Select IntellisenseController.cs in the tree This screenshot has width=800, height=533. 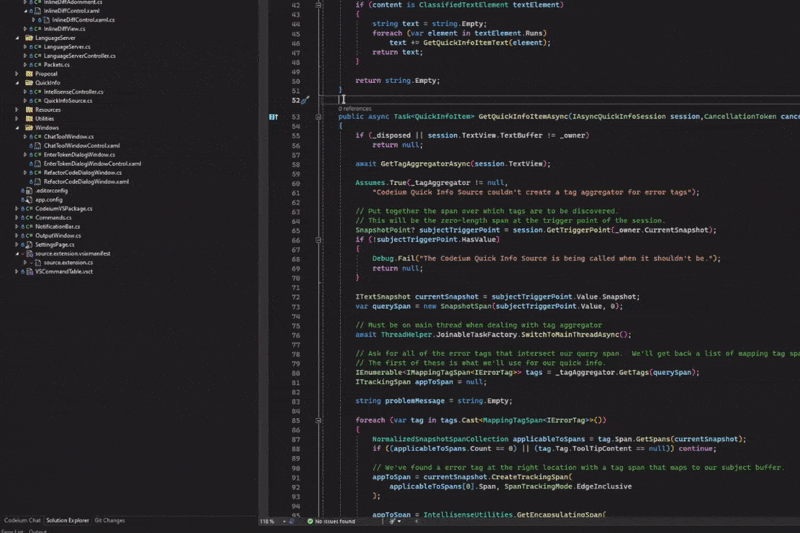click(x=73, y=92)
